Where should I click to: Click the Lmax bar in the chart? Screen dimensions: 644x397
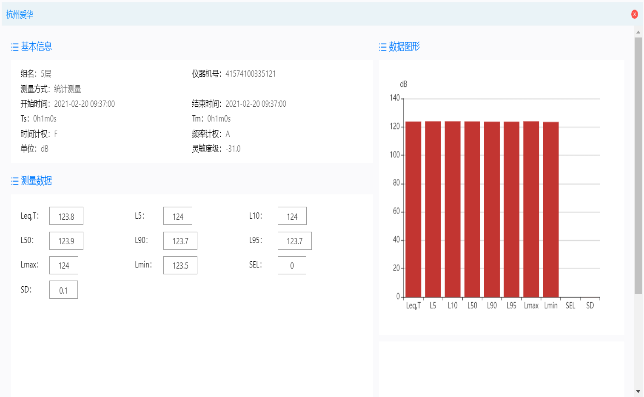click(x=531, y=209)
